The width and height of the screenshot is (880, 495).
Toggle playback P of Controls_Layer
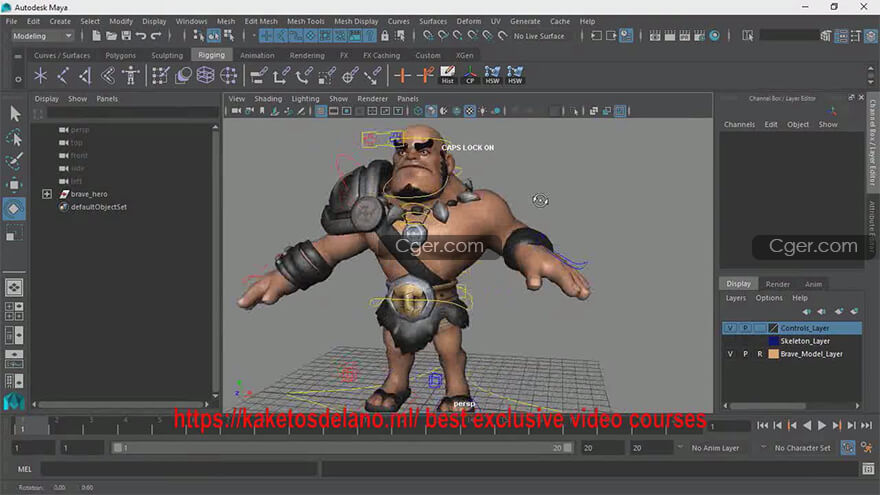(x=745, y=328)
